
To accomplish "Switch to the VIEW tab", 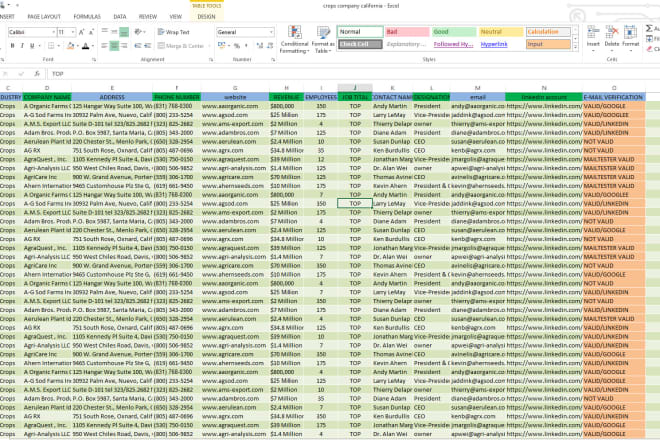I will click(176, 16).
